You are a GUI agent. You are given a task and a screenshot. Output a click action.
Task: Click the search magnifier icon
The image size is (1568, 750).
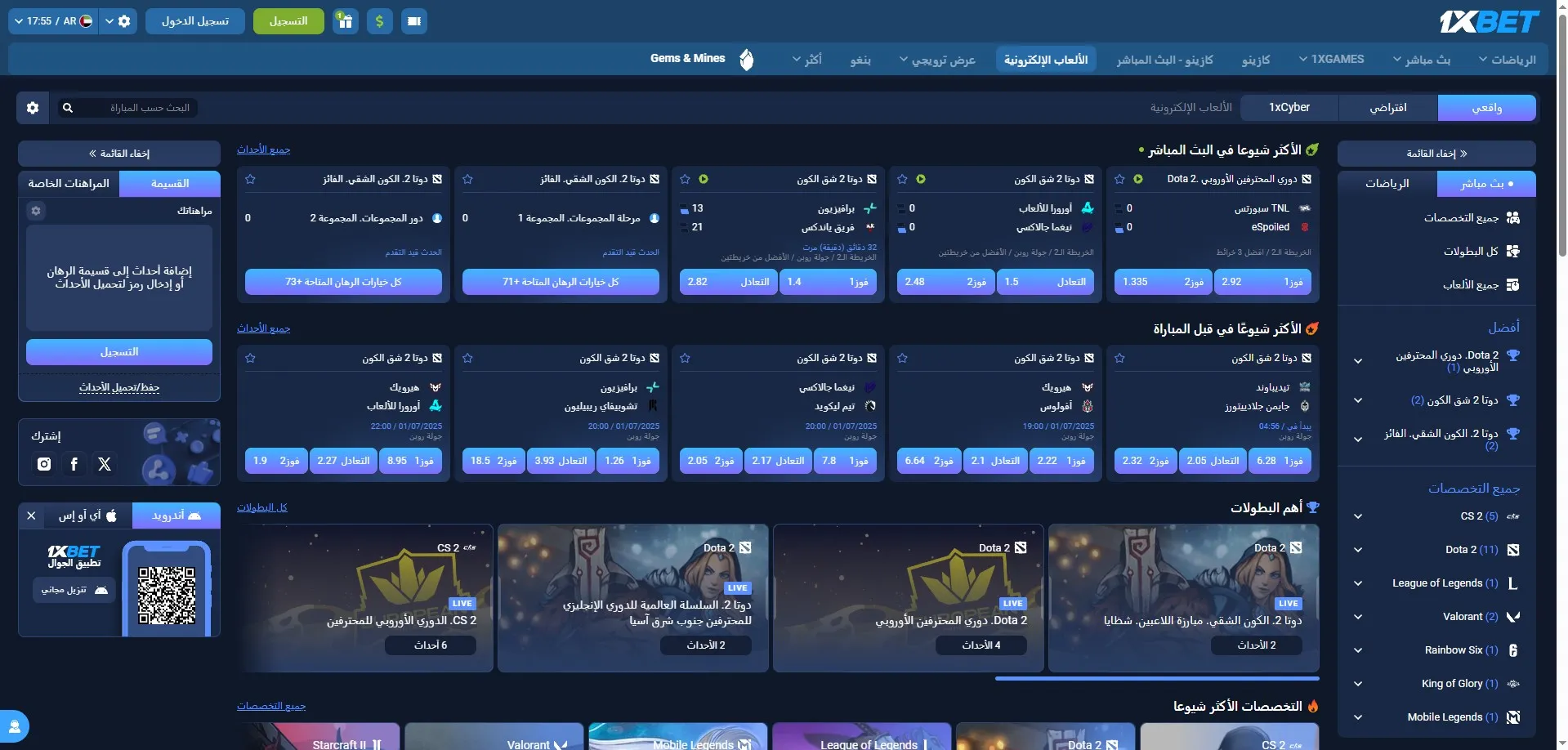click(68, 108)
